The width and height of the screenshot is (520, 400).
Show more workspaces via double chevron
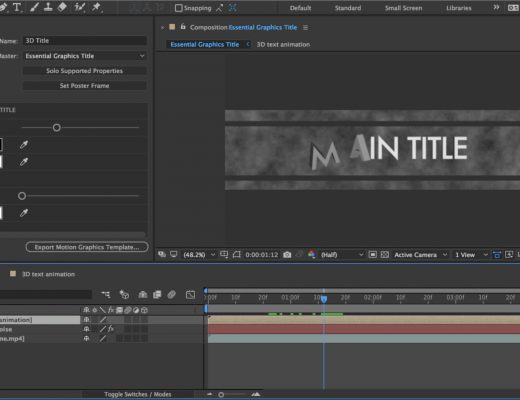[x=496, y=7]
